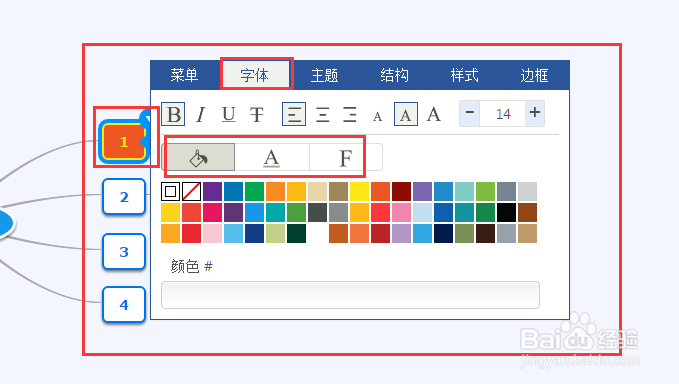Screen dimensions: 679x384
Task: Select the paint bucket fill color mode
Action: pyautogui.click(x=199, y=158)
